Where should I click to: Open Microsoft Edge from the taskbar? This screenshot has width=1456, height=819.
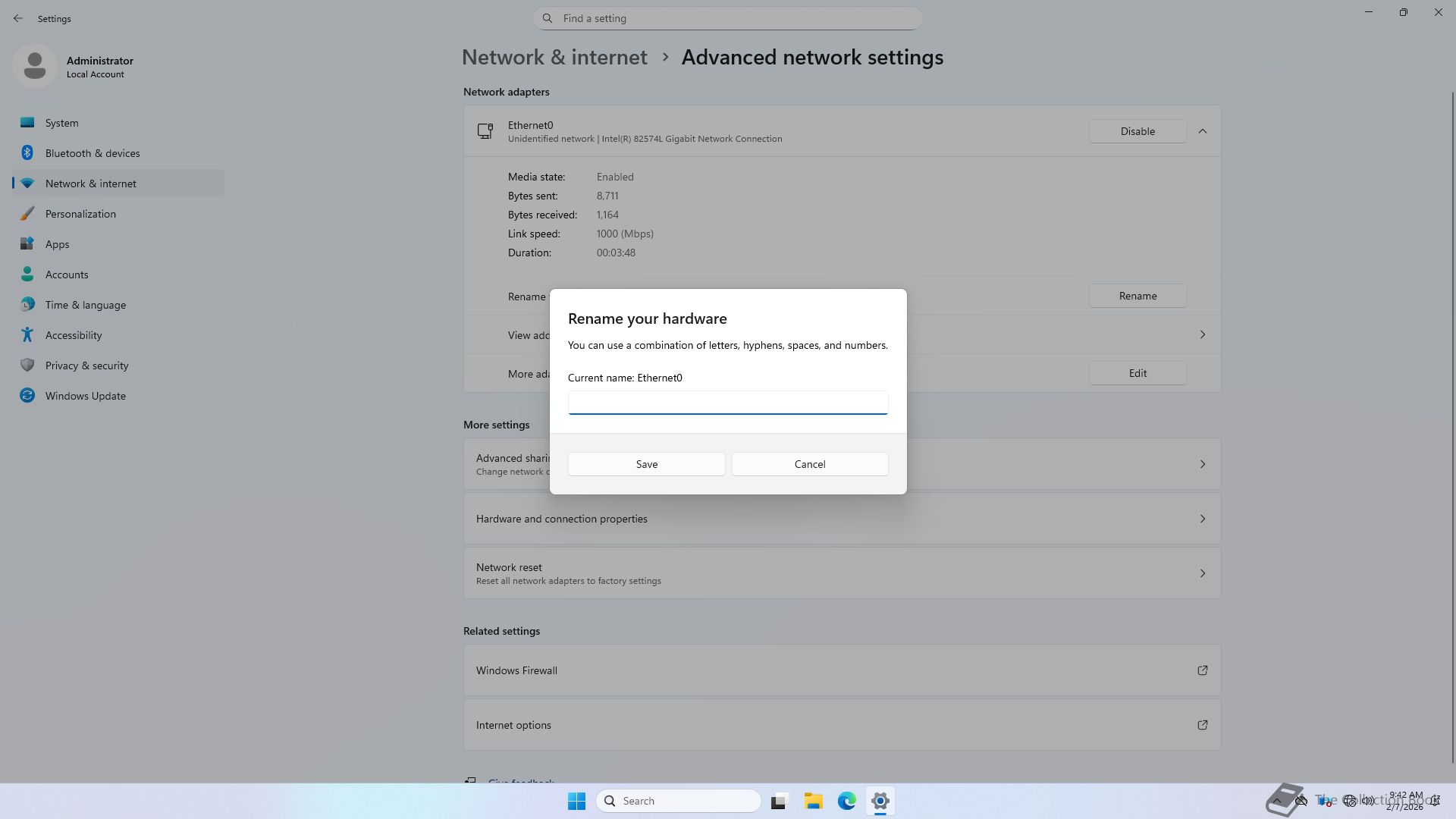point(846,801)
